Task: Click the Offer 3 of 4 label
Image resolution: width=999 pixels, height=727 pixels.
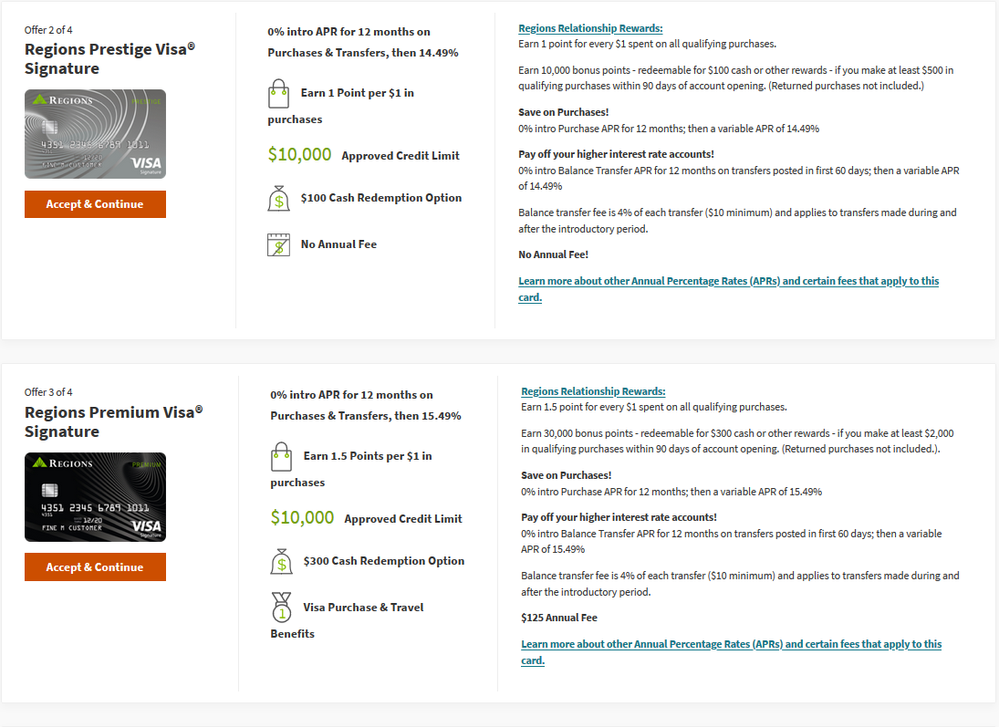Action: point(48,392)
